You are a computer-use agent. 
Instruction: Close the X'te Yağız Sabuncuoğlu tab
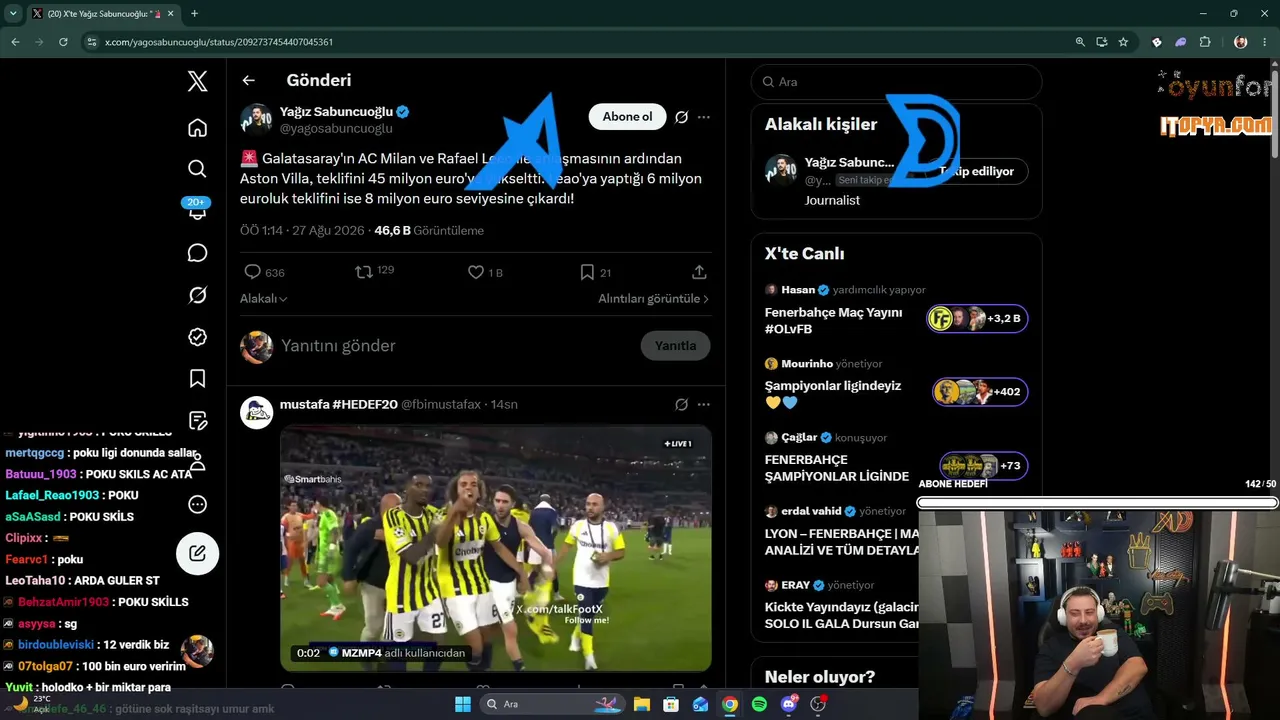coord(169,14)
